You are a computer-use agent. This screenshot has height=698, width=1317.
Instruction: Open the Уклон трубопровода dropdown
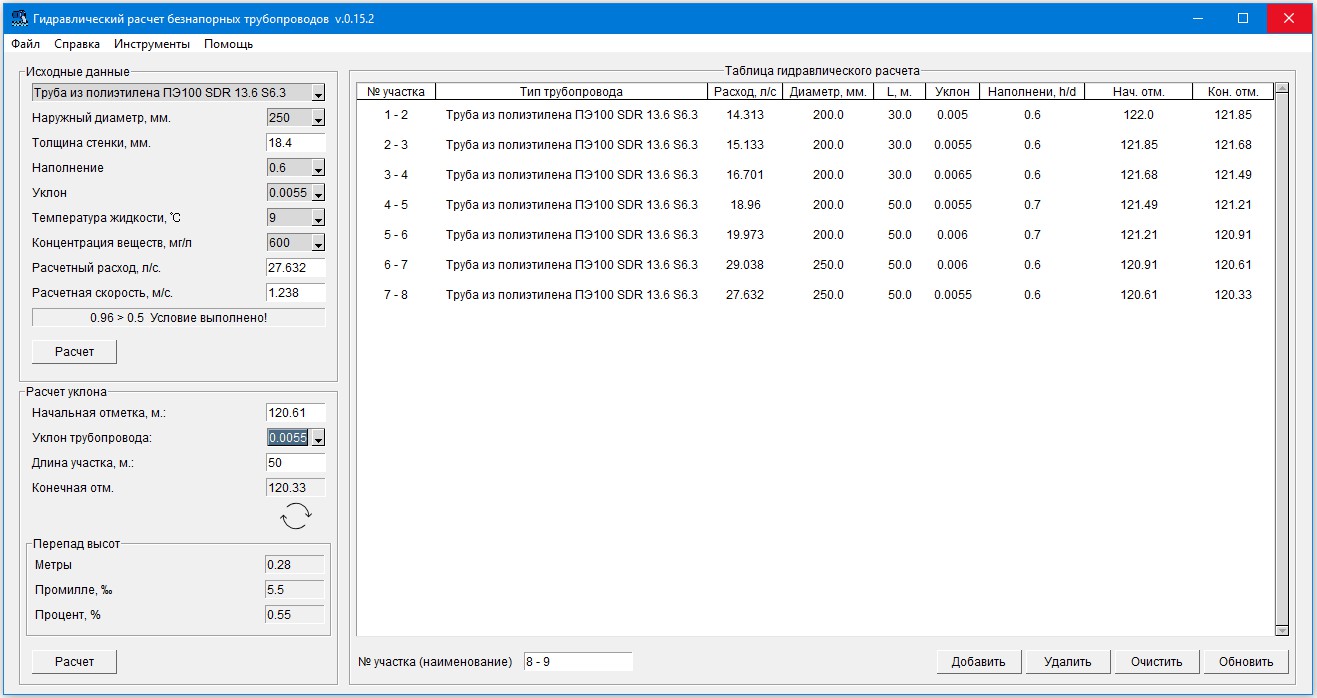(x=318, y=438)
